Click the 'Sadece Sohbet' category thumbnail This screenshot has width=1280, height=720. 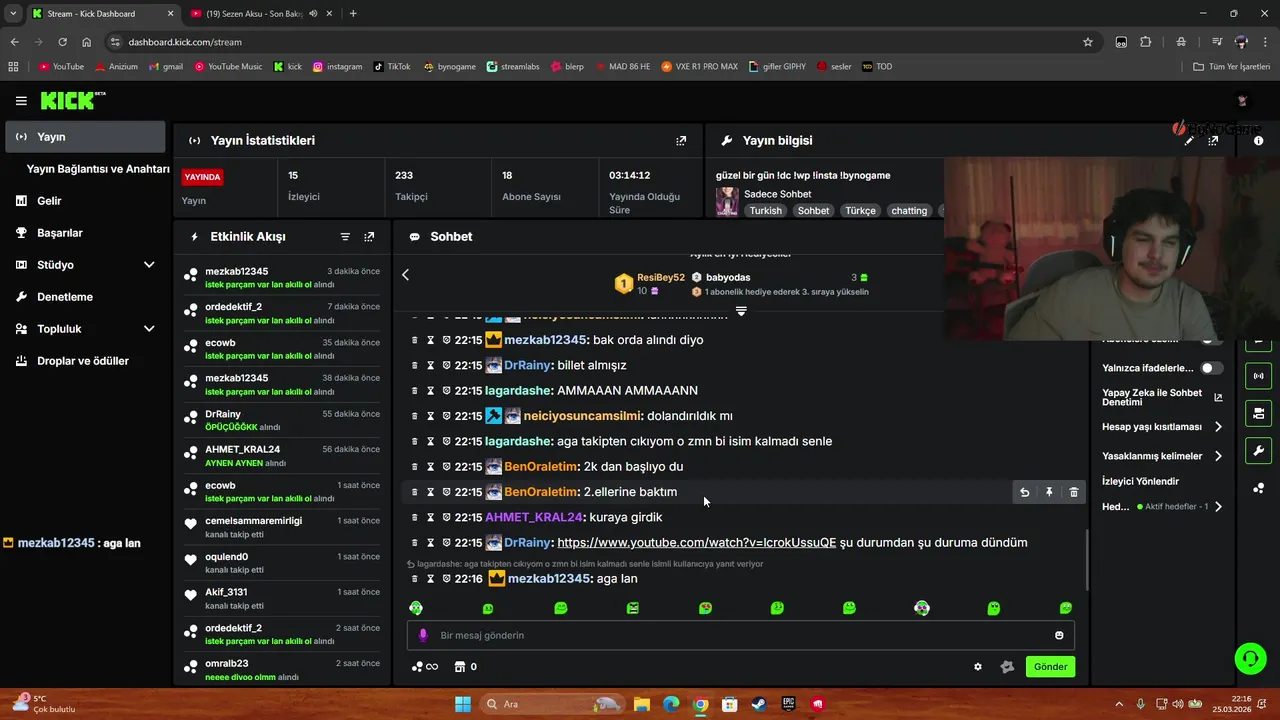pyautogui.click(x=727, y=201)
